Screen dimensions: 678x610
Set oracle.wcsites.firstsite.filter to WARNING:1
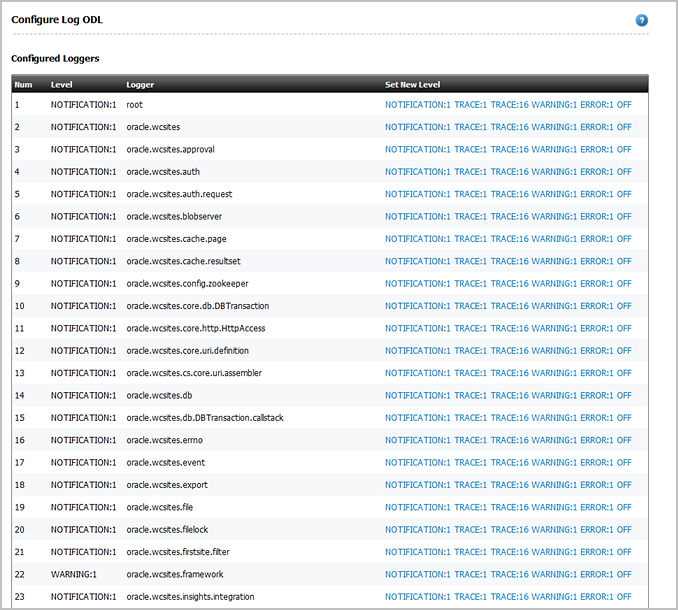pos(554,552)
